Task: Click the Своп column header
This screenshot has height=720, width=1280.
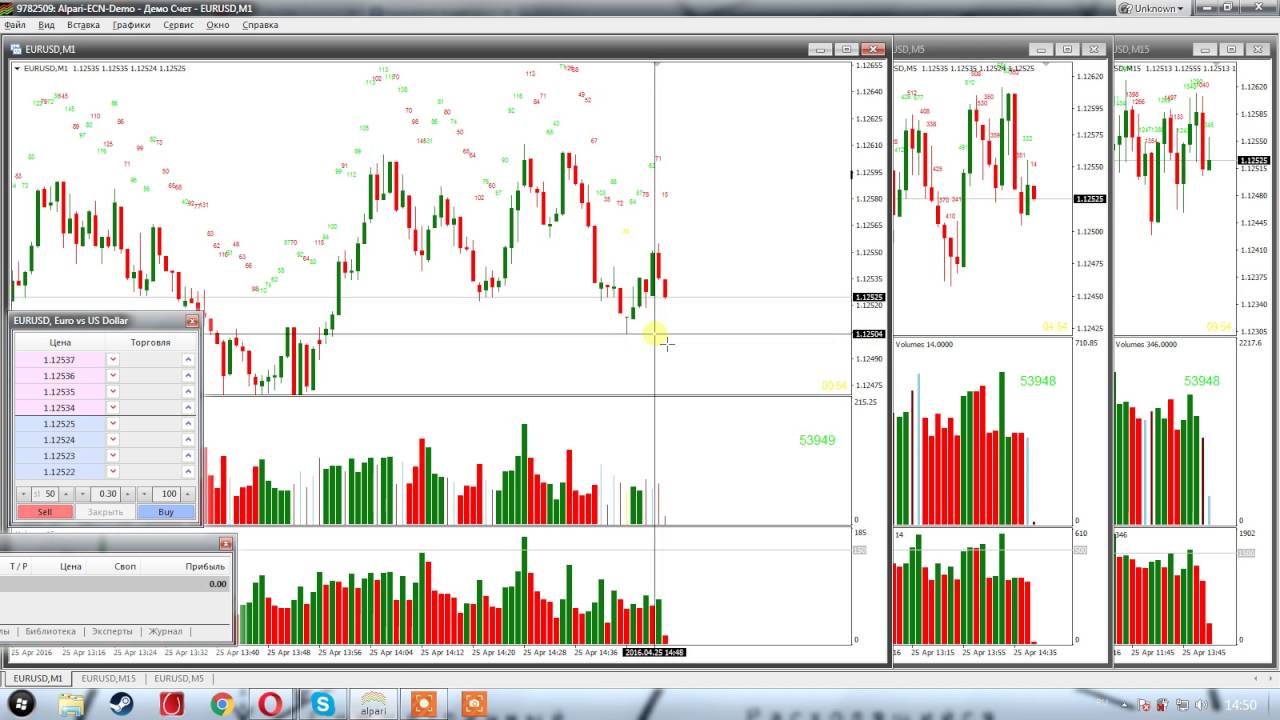Action: pyautogui.click(x=125, y=566)
